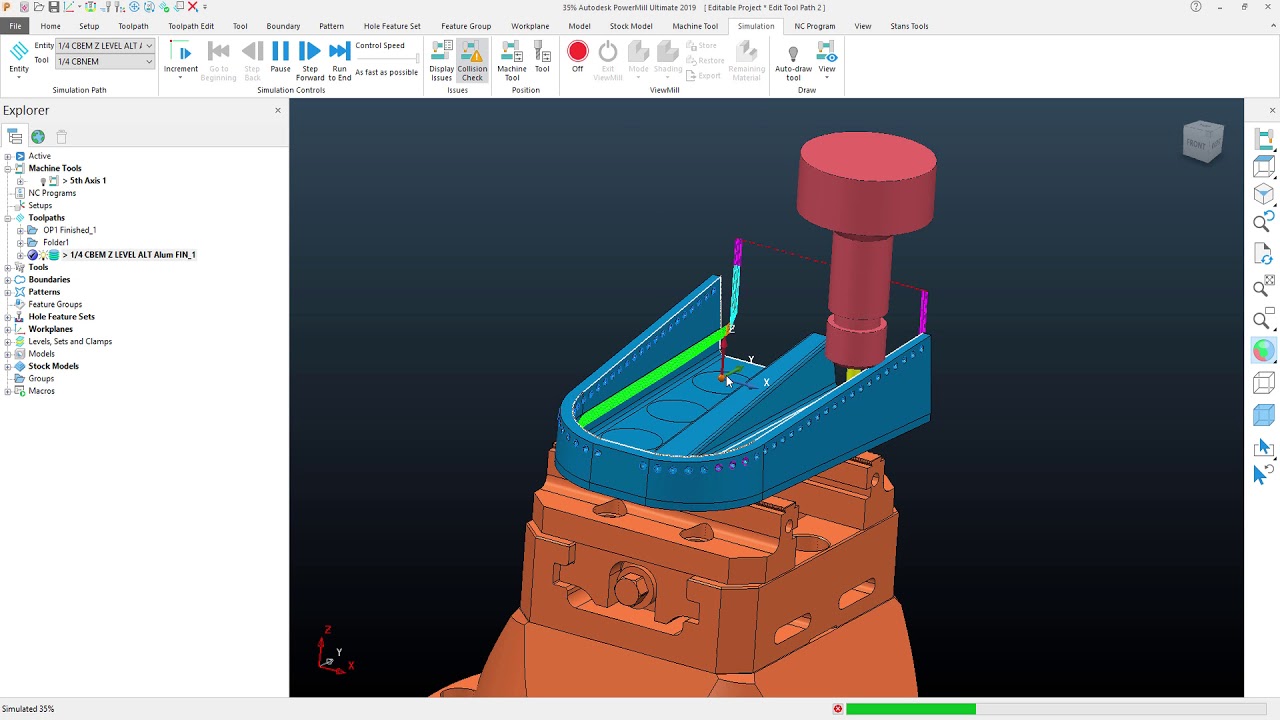
Task: Switch to the Home ribbon tab
Action: pos(50,26)
